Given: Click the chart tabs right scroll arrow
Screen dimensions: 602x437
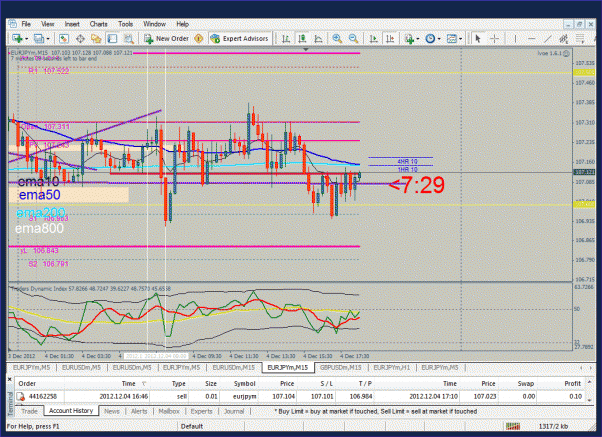Looking at the screenshot, I should tap(590, 368).
